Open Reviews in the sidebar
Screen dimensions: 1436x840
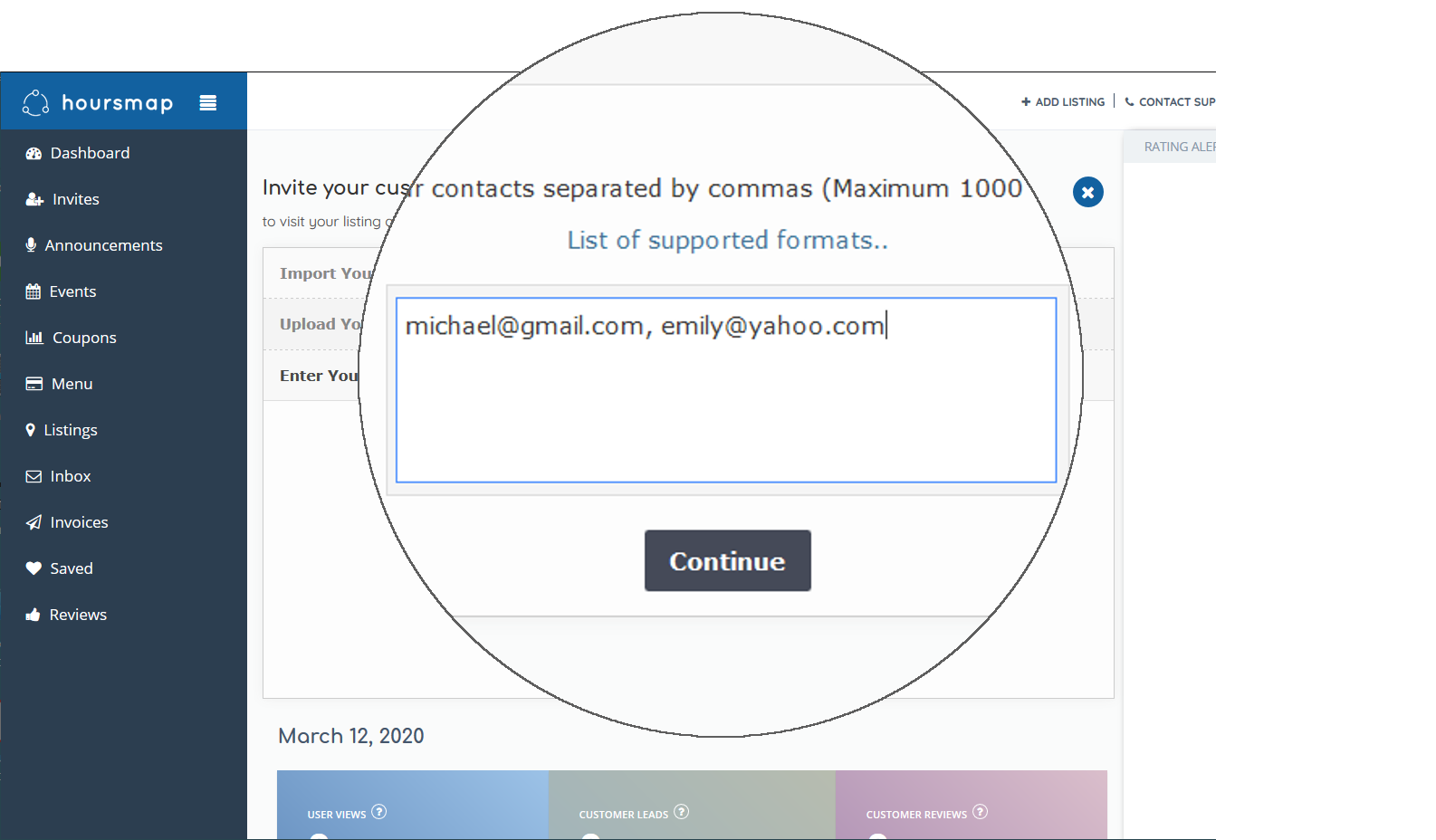pyautogui.click(x=66, y=615)
